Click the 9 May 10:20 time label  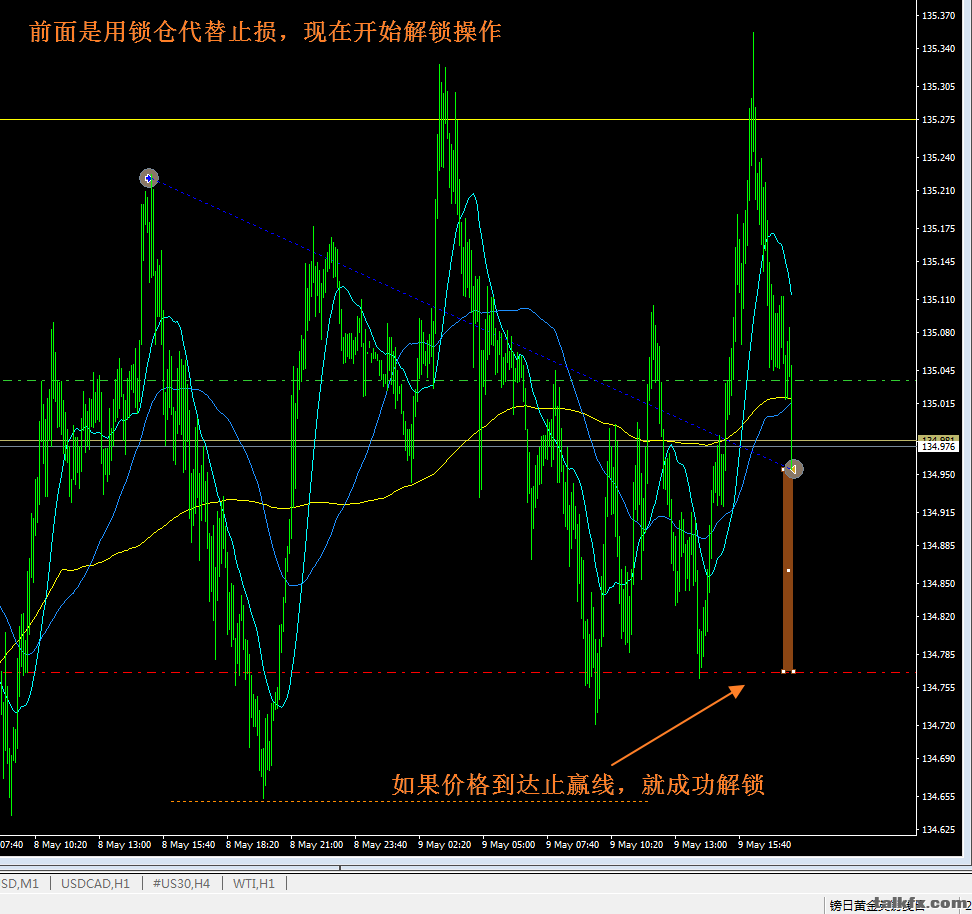click(637, 845)
